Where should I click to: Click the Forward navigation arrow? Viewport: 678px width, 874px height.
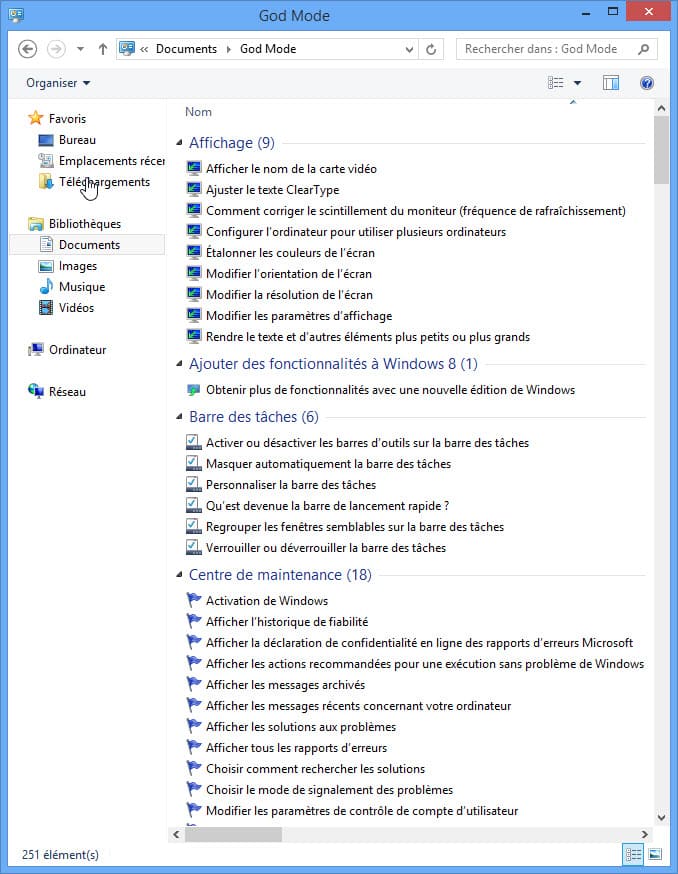pyautogui.click(x=56, y=49)
